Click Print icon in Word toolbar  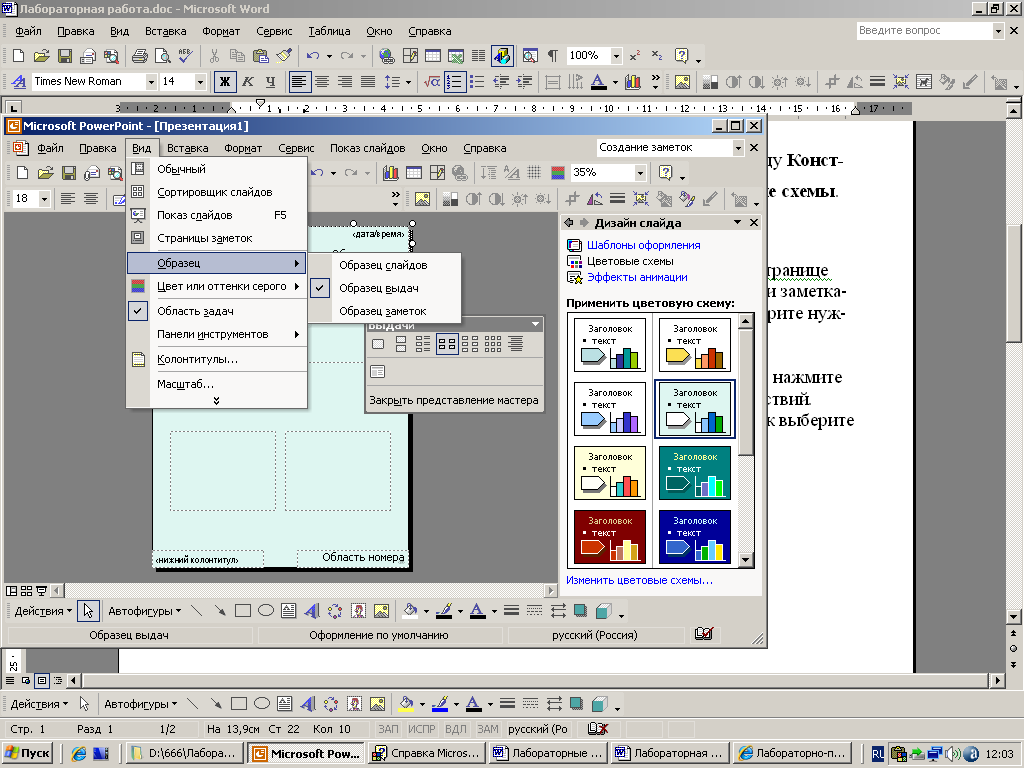point(139,56)
